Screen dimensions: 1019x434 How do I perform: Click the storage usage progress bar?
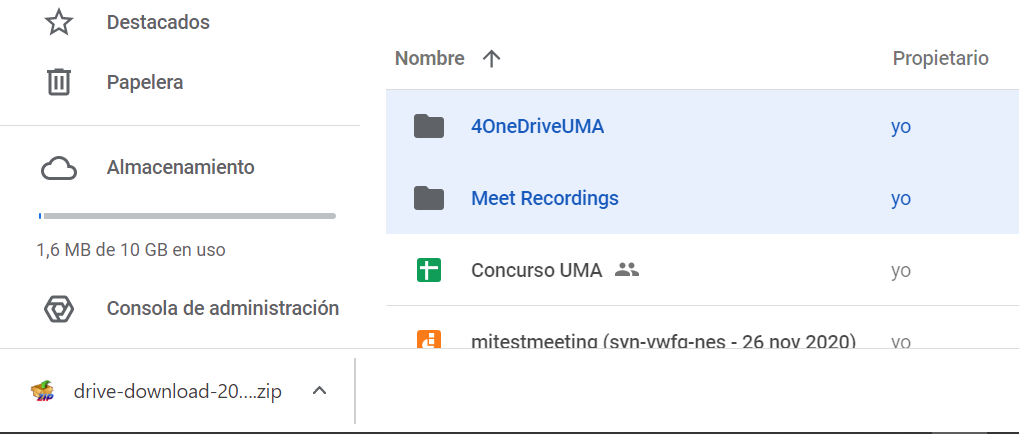click(x=187, y=216)
